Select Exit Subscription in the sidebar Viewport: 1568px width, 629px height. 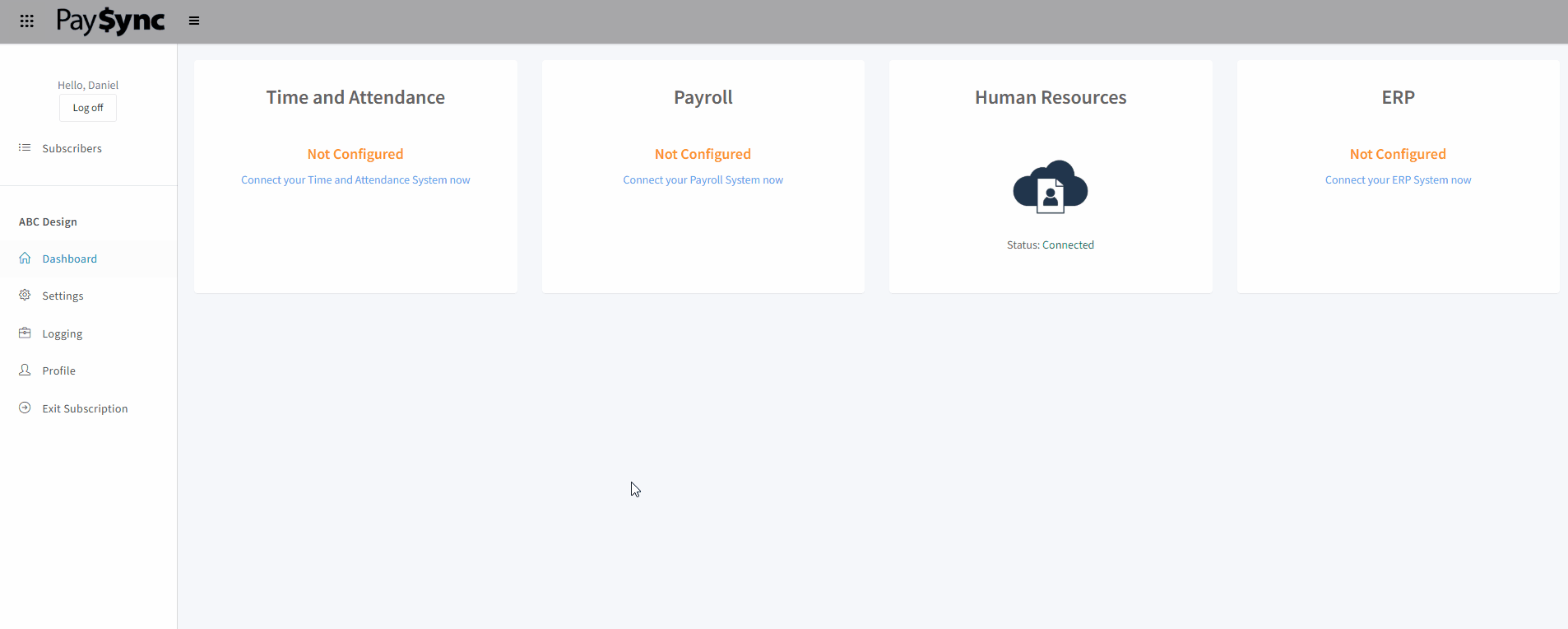[x=85, y=408]
